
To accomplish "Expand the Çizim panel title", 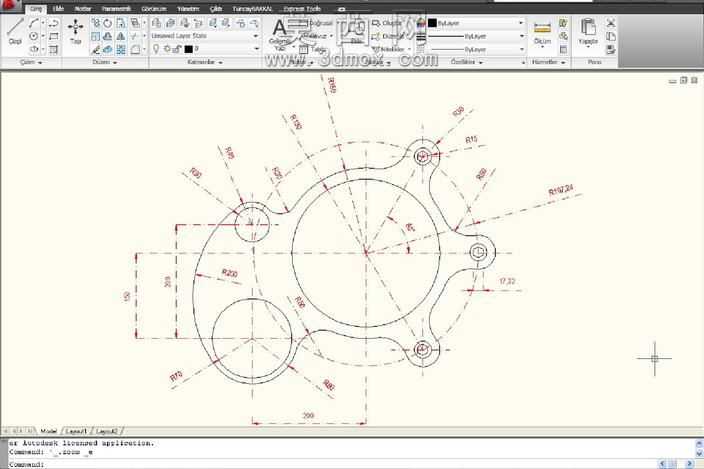I will pos(31,62).
